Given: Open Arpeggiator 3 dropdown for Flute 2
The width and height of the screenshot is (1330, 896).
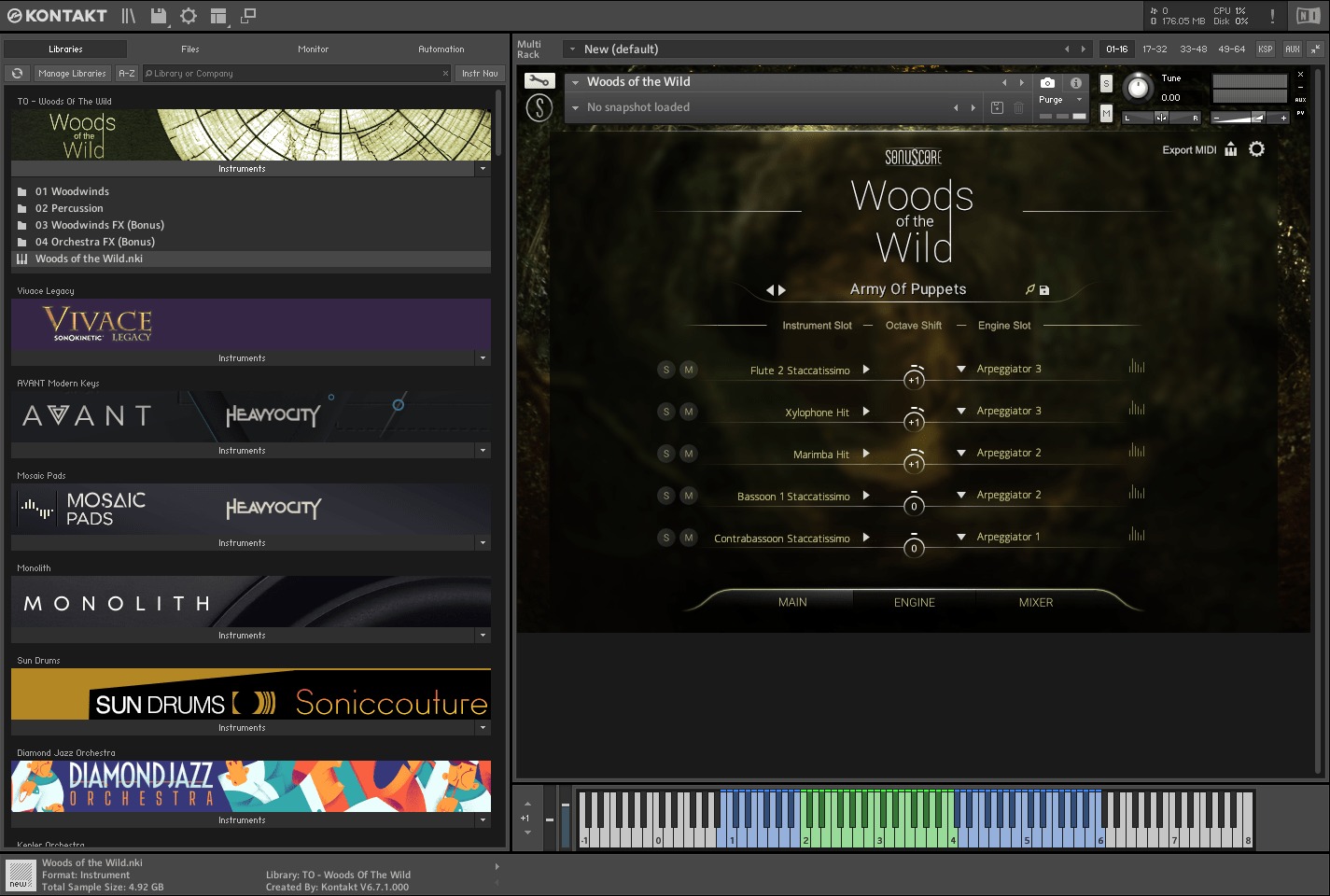Looking at the screenshot, I should 961,370.
